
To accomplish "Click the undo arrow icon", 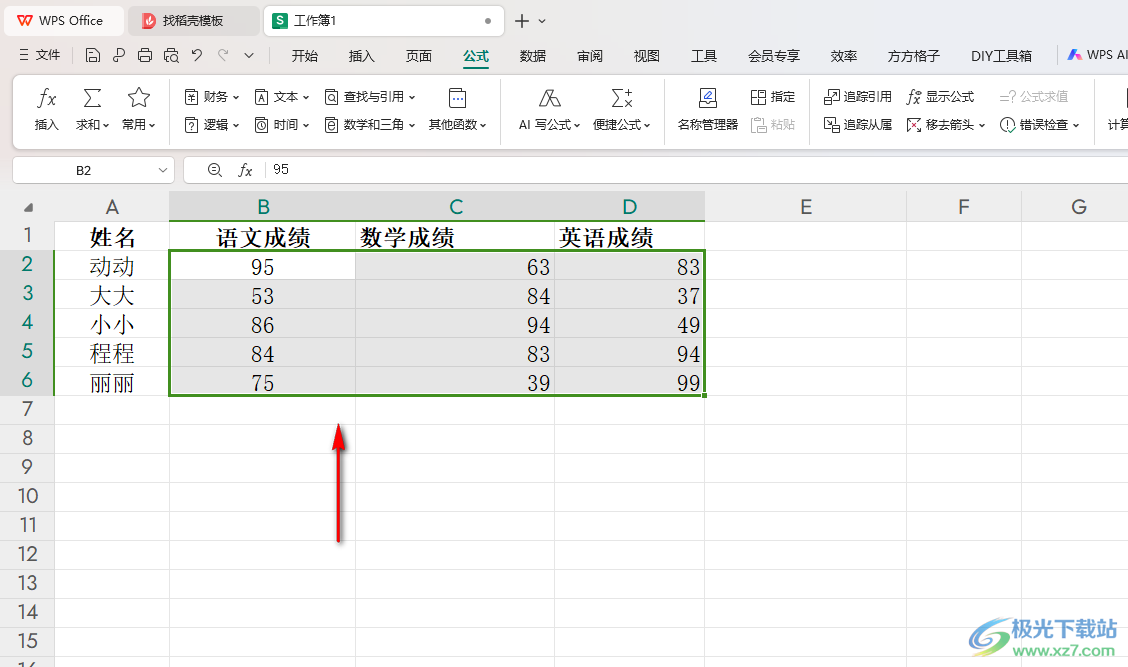I will [197, 55].
